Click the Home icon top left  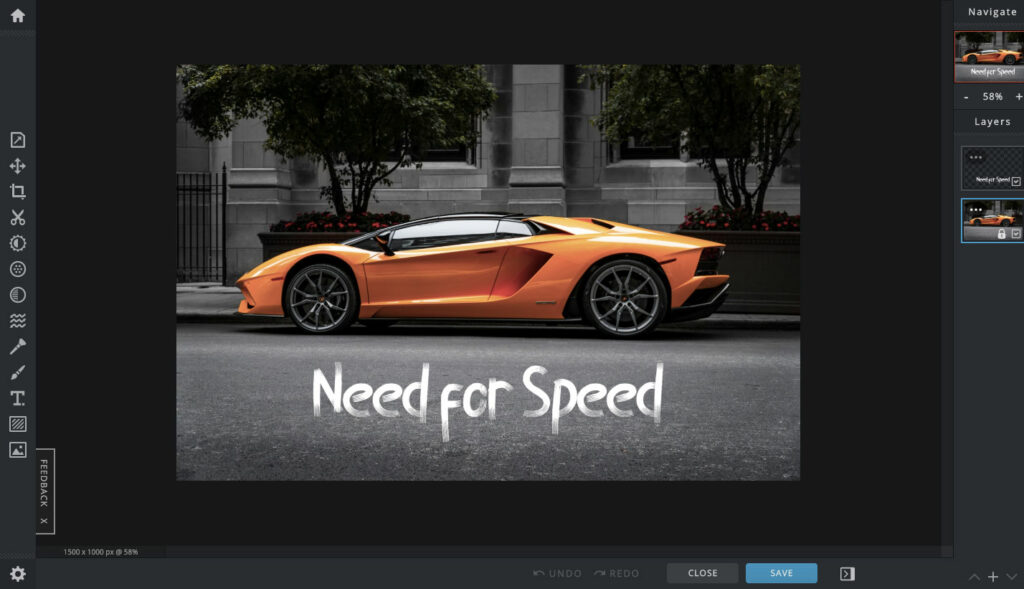click(x=17, y=13)
